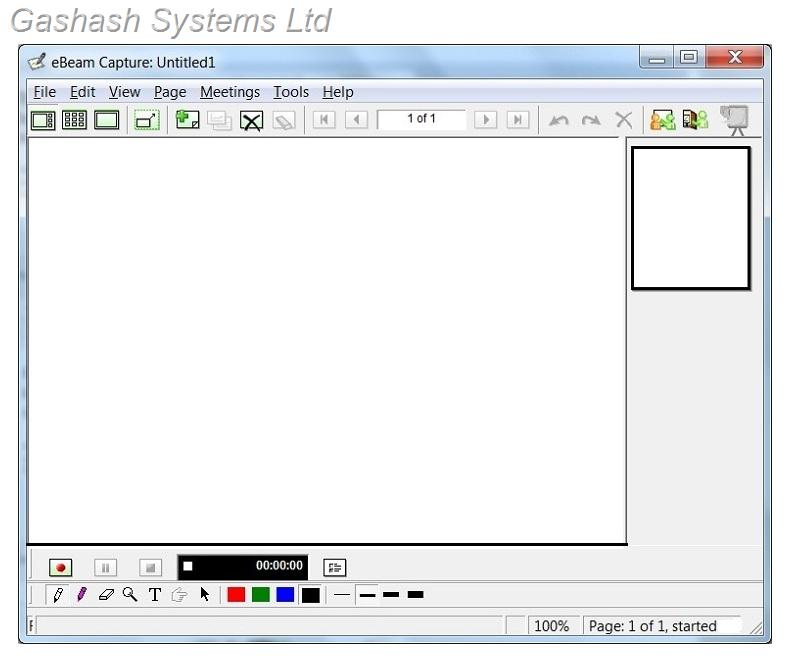Select the Pen tool
Viewport: 798px width, 658px height.
[58, 594]
